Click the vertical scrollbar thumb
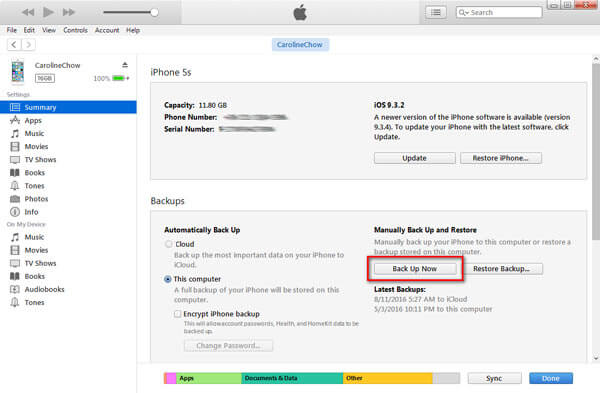 pos(596,151)
